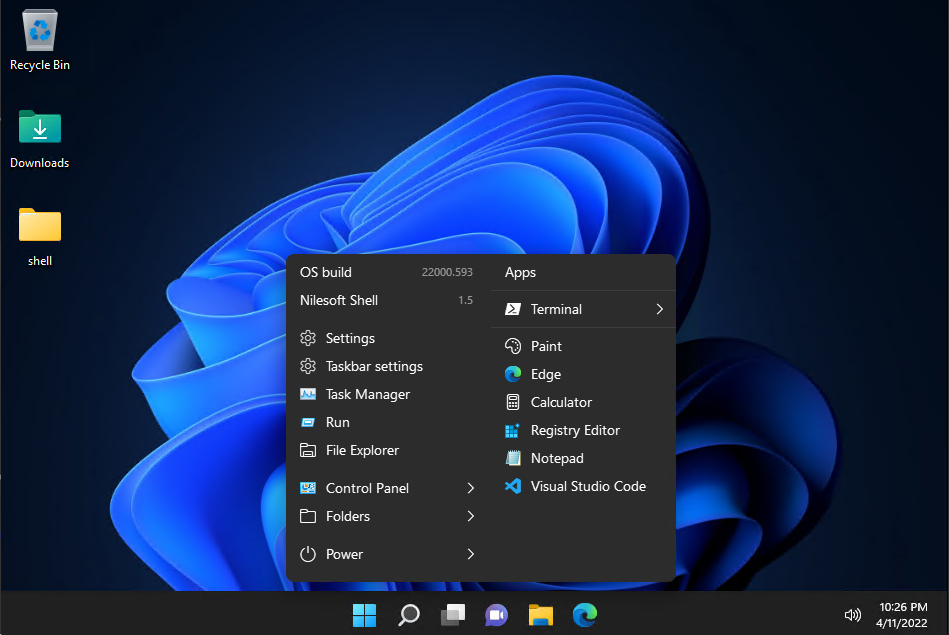Image resolution: width=949 pixels, height=635 pixels.
Task: Choose Taskbar settings menu entry
Action: click(x=374, y=366)
